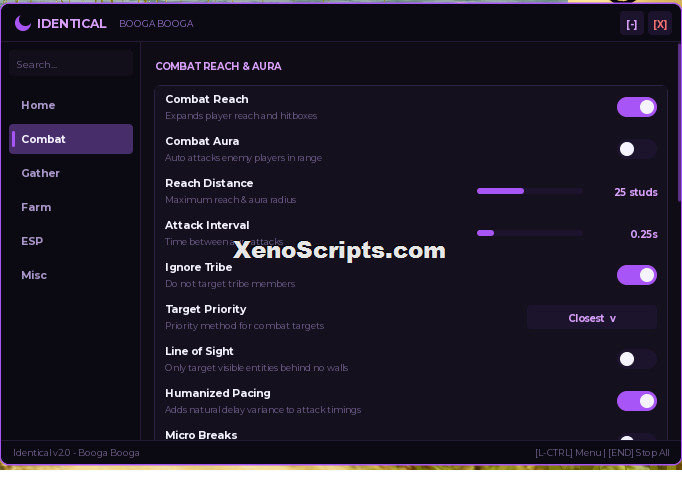Viewport: 682px width, 500px height.
Task: Disable Humanized Pacing toggle
Action: [637, 401]
